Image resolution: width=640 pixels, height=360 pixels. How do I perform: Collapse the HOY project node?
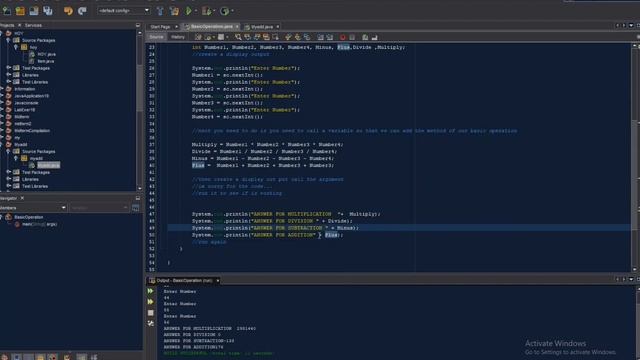2,33
